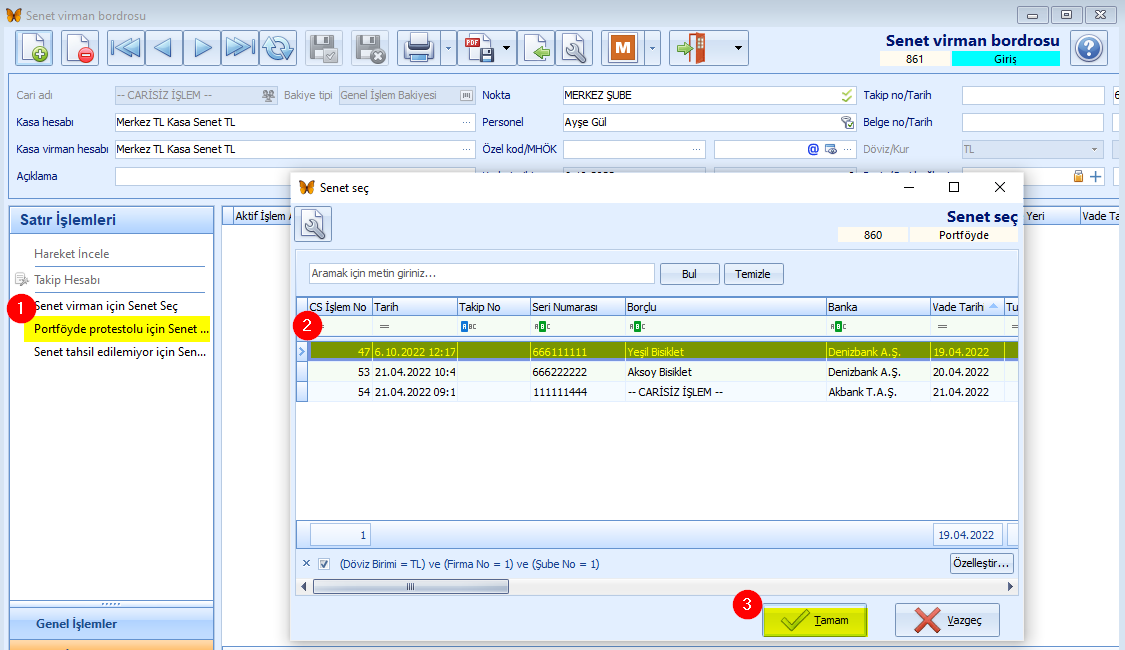Click the checkmark icon in the Nokta field

(x=847, y=95)
